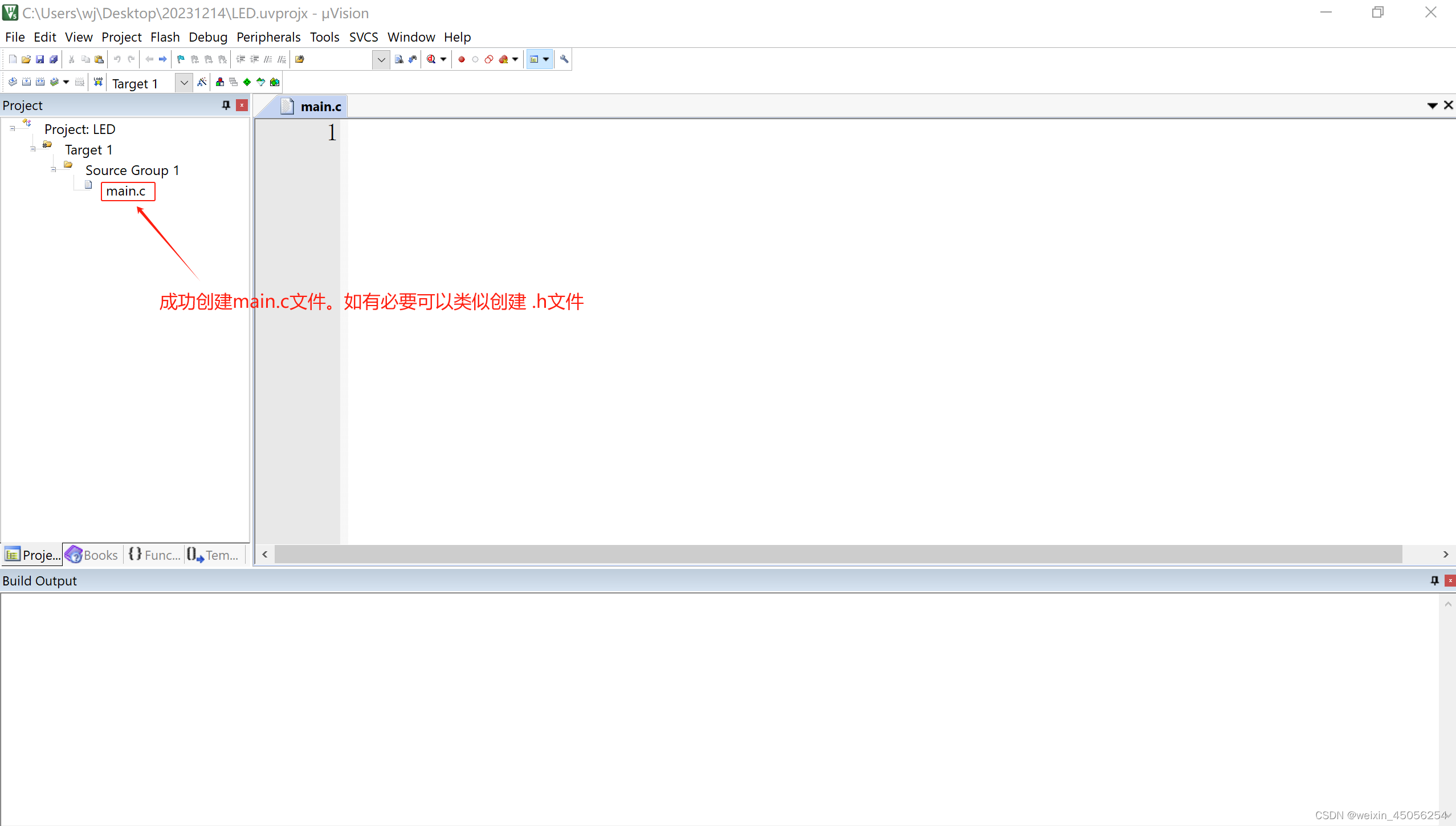Click the Translate current file icon
Image resolution: width=1456 pixels, height=826 pixels.
pos(13,82)
